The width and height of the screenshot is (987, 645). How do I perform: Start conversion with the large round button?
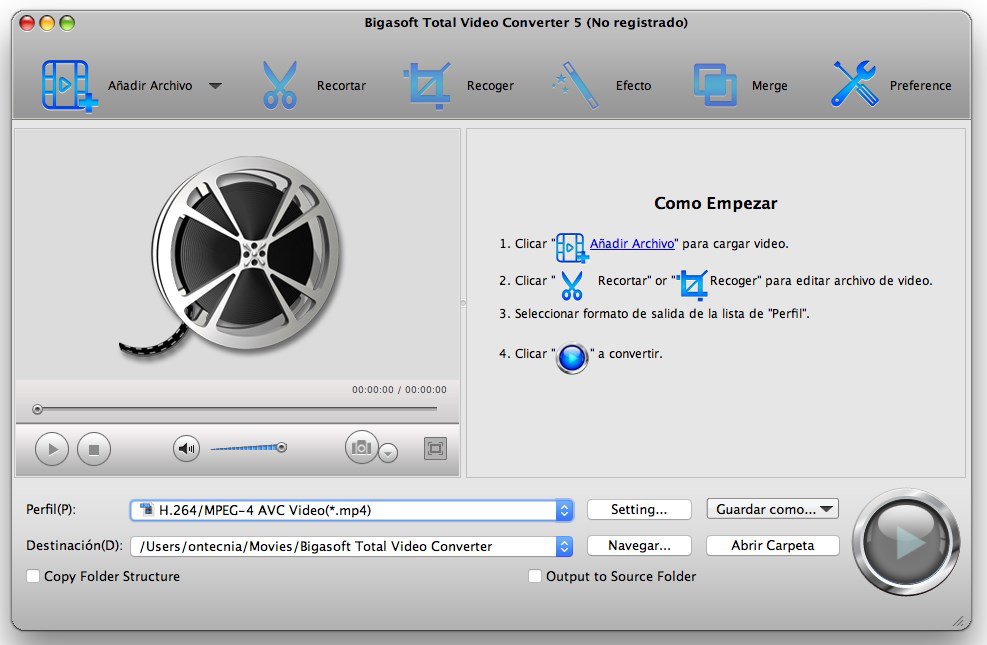click(x=906, y=542)
